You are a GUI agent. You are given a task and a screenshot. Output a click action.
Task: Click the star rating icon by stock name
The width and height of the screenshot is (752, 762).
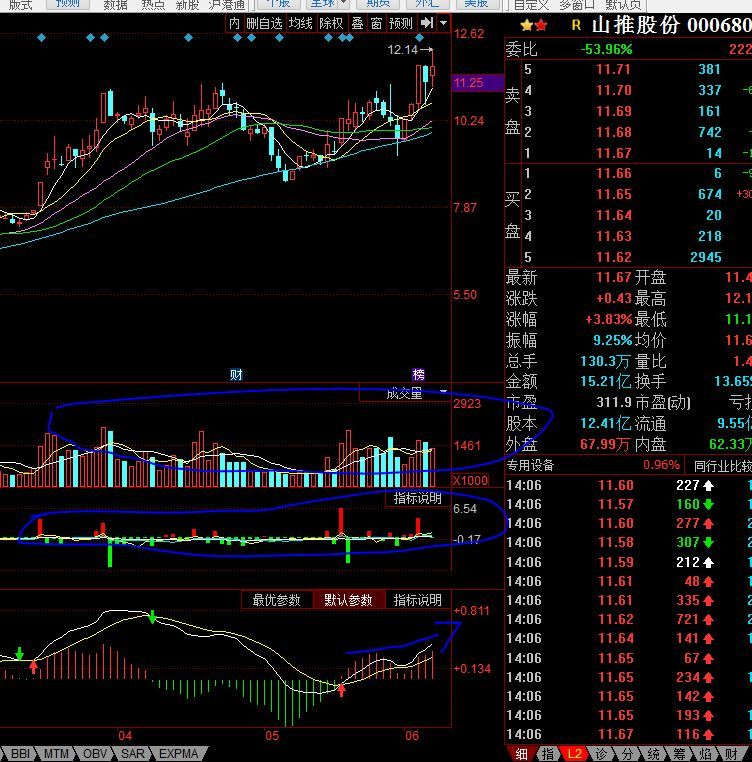526,25
